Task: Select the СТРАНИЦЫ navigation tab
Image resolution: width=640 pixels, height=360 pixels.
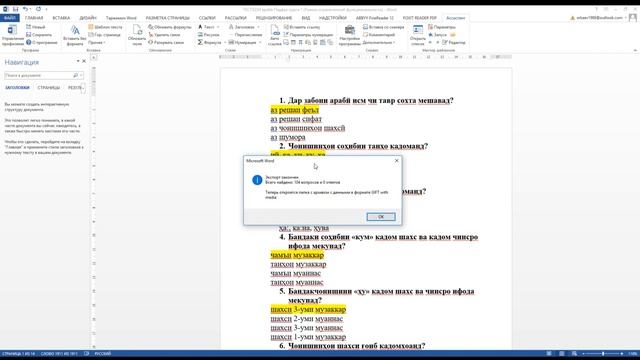Action: point(49,88)
